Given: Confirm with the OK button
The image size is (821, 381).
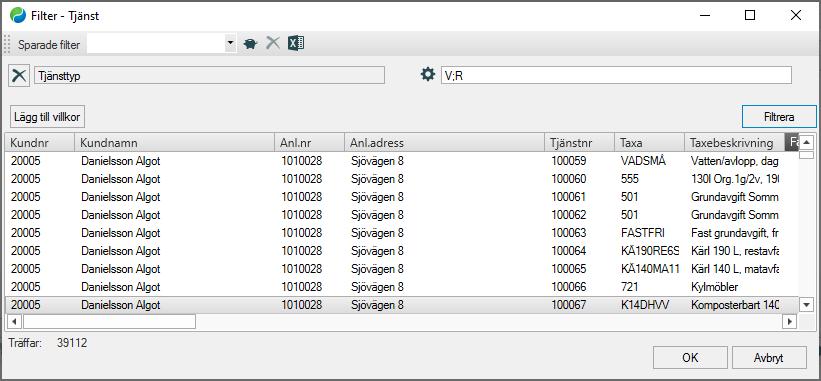Looking at the screenshot, I should [690, 358].
